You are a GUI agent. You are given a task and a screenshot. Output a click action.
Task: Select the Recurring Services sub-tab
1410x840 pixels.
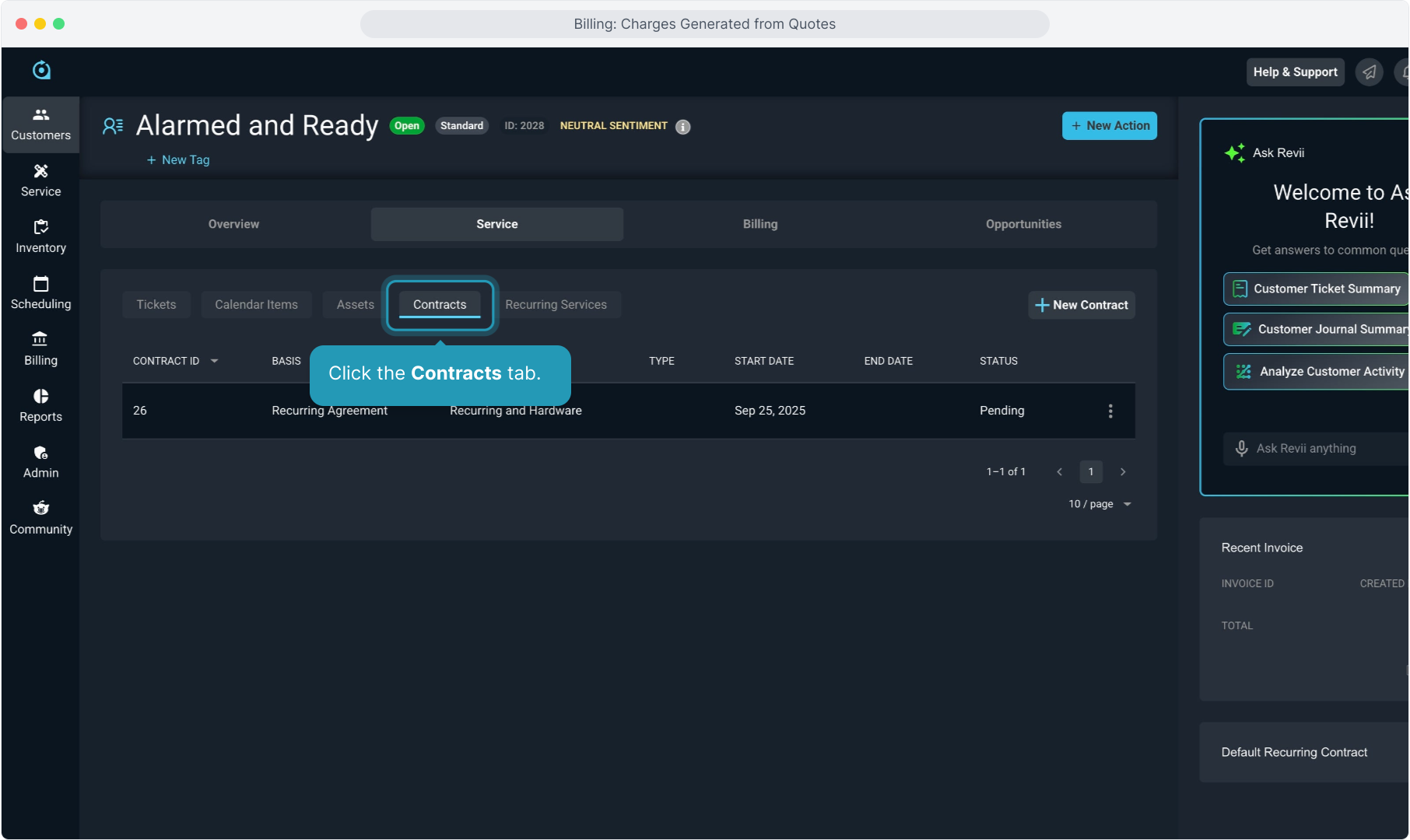[x=556, y=305]
